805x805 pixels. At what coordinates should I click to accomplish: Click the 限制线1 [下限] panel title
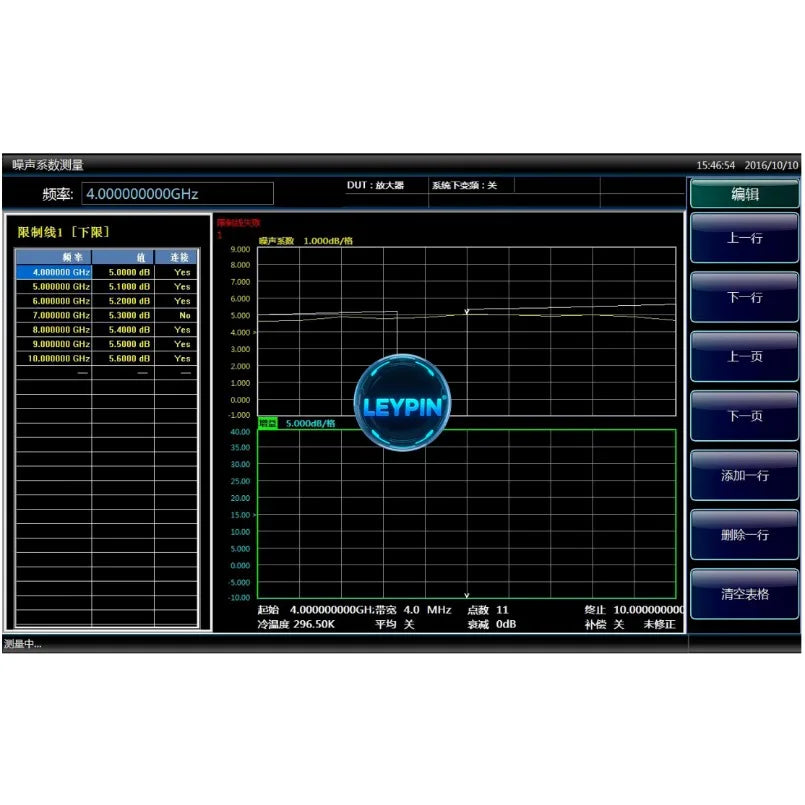tap(63, 232)
